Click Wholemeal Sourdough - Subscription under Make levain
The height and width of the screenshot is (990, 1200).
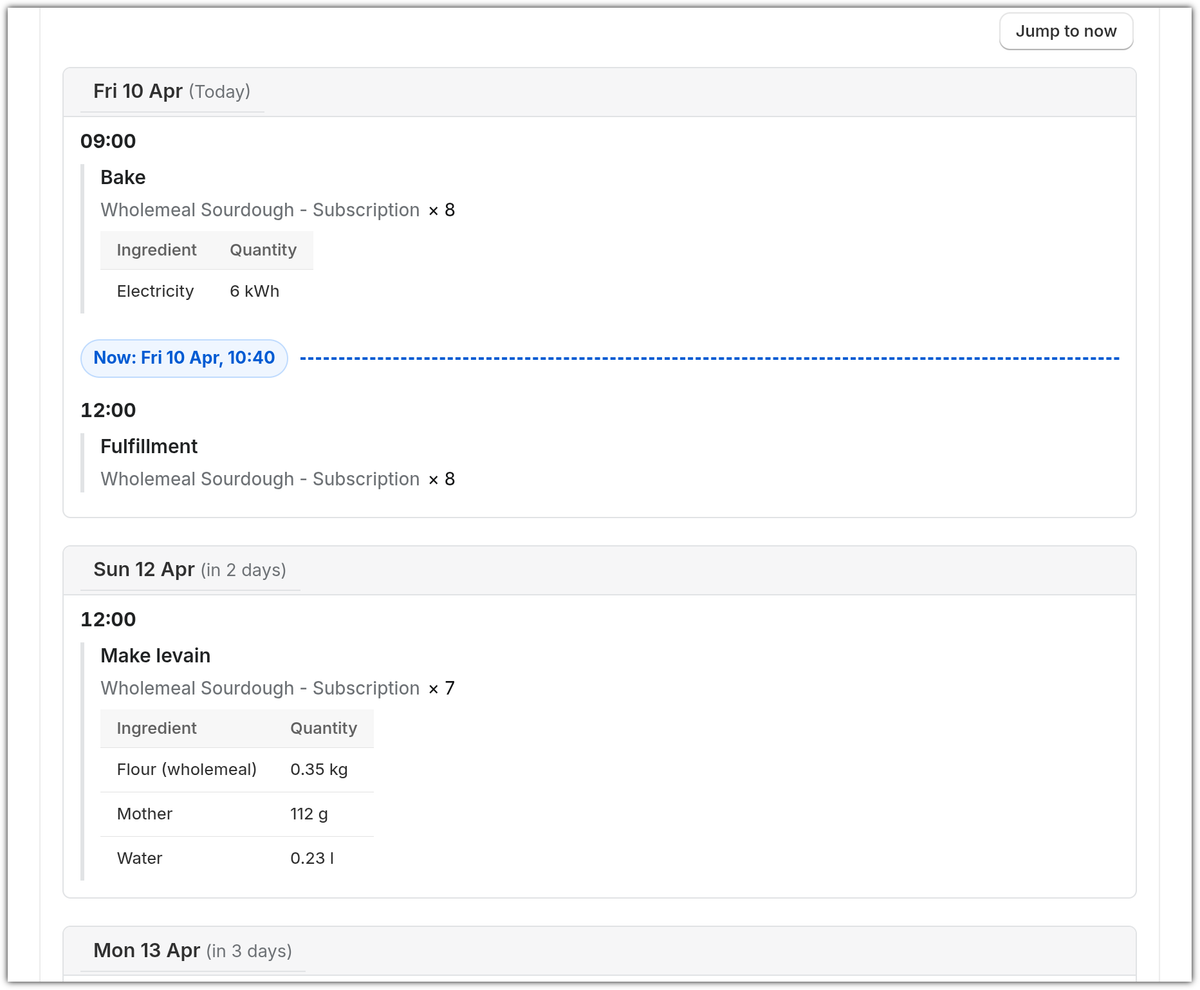(x=260, y=688)
